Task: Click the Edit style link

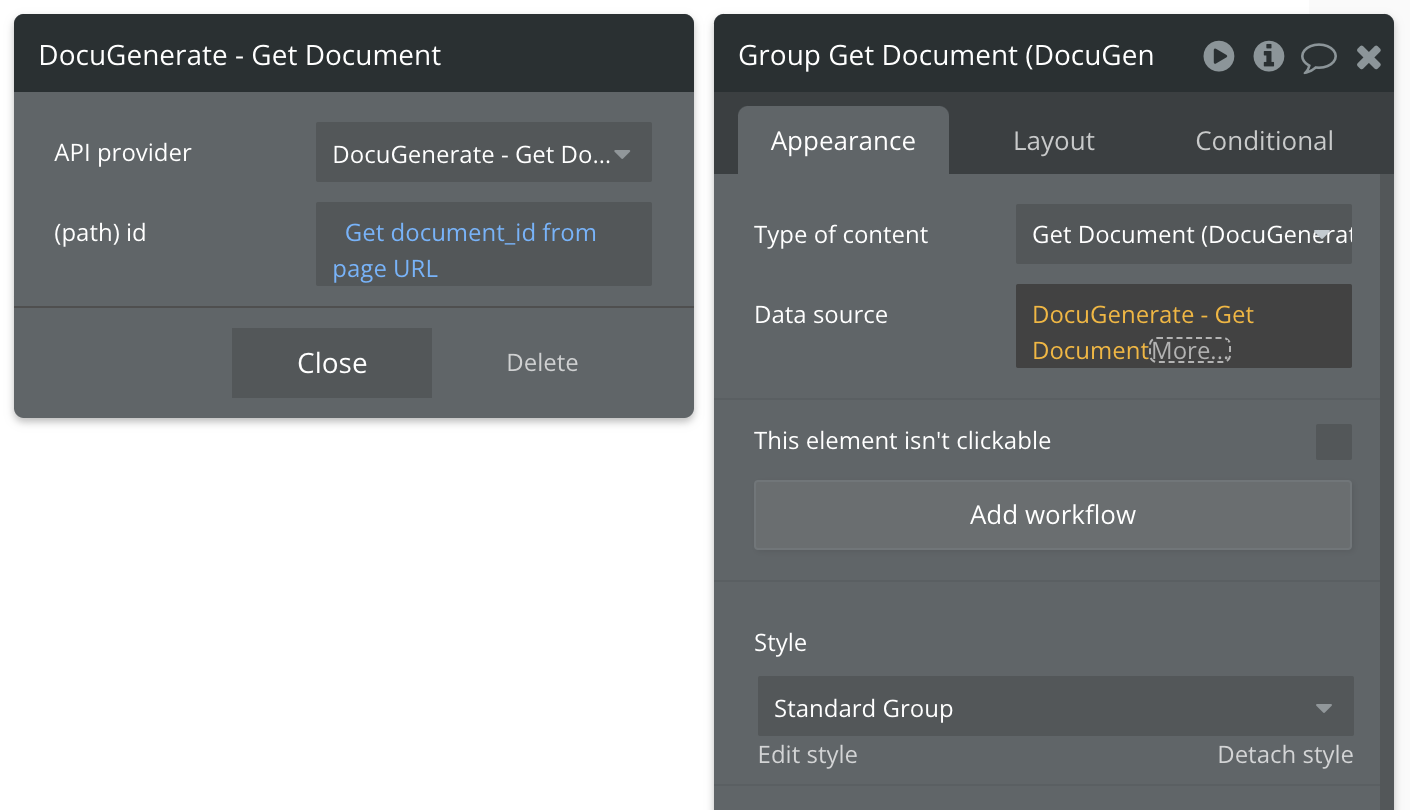Action: pyautogui.click(x=808, y=755)
